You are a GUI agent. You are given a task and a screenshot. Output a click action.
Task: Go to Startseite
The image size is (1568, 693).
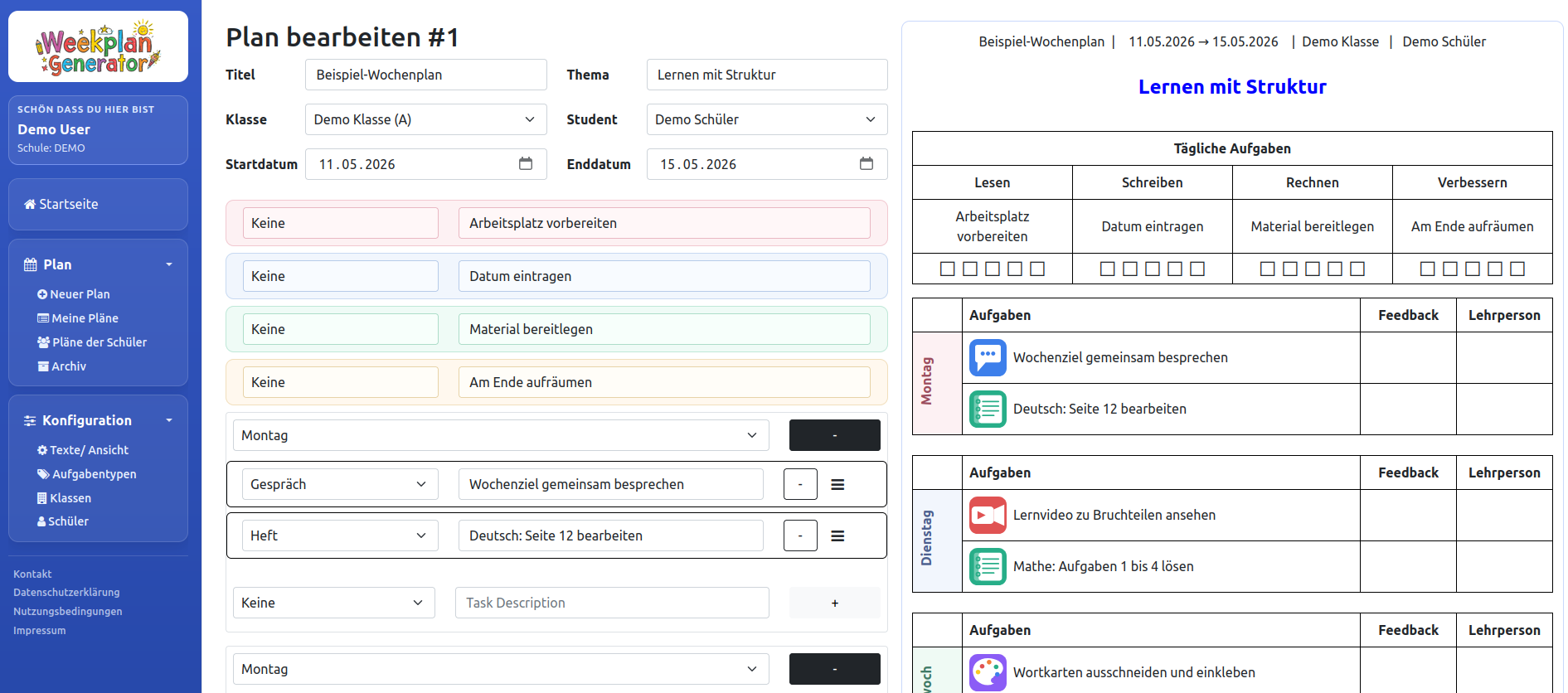98,204
